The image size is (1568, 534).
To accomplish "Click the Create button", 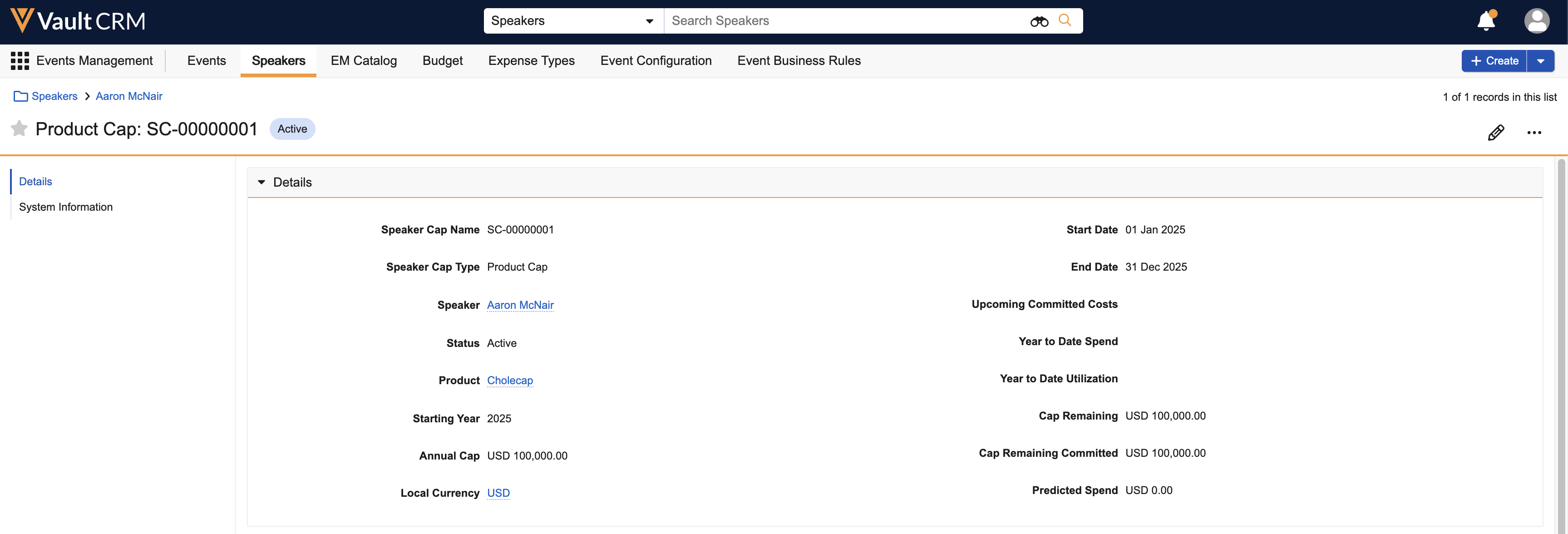I will coord(1494,61).
